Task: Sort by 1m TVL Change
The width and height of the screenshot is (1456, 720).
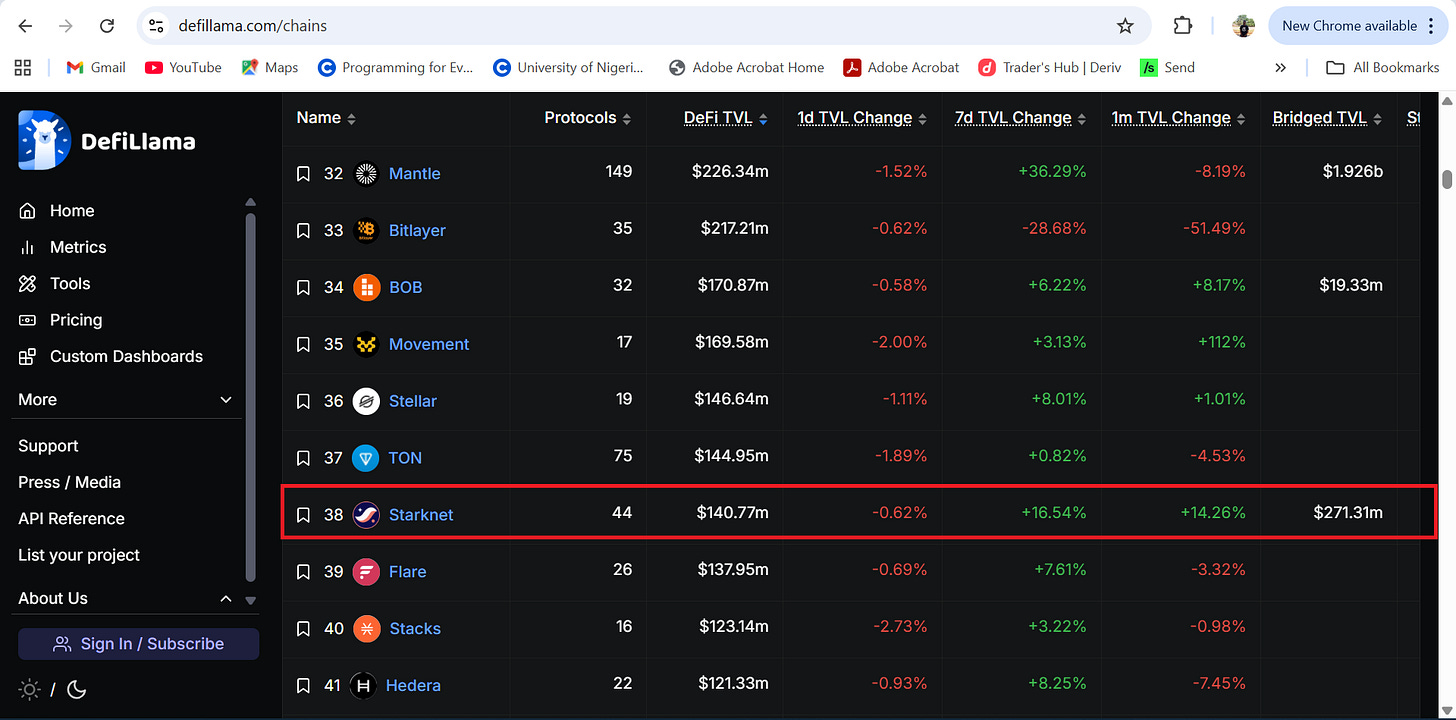Action: tap(1179, 118)
